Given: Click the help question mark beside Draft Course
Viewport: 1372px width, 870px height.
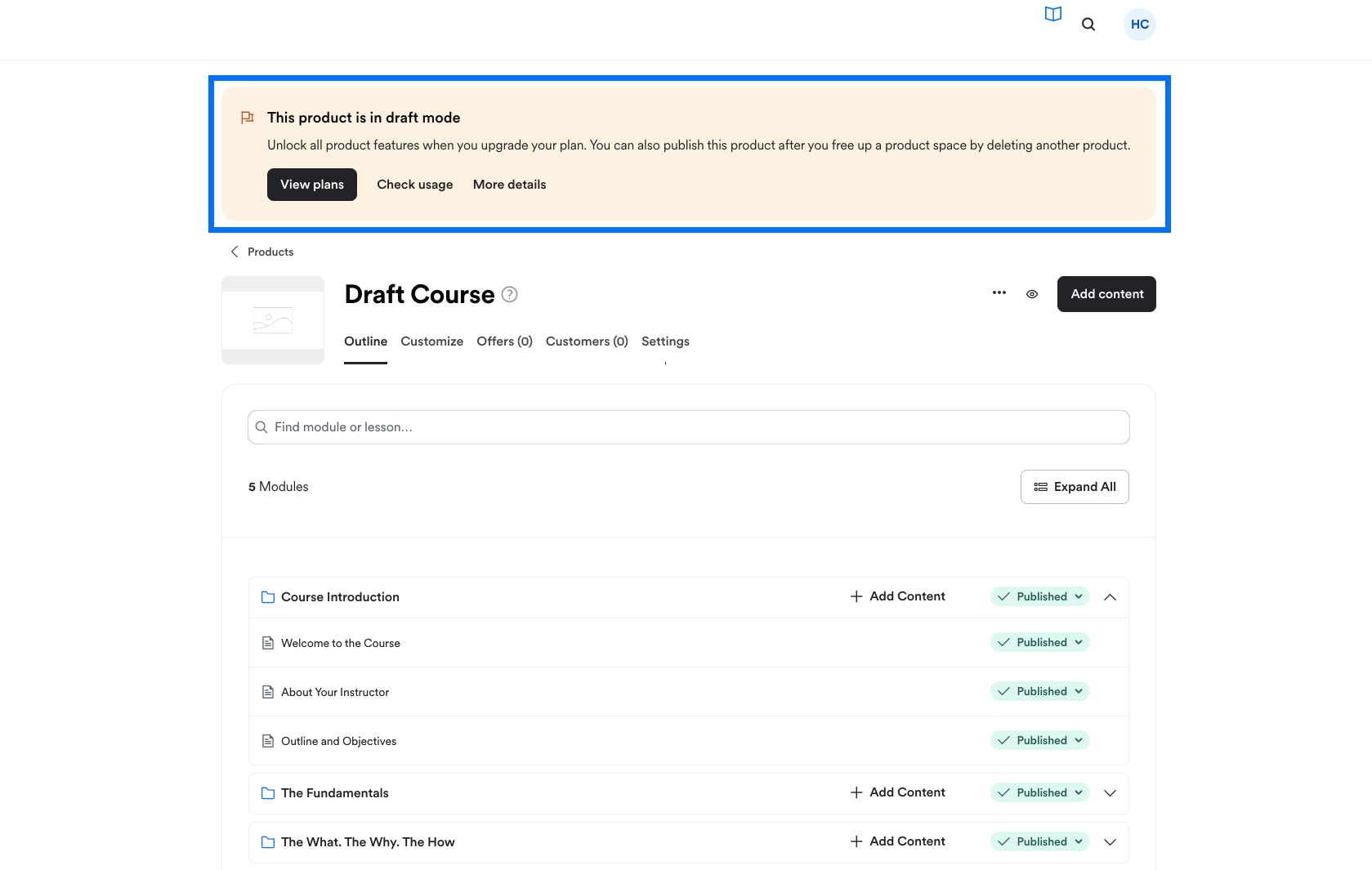Looking at the screenshot, I should 509,294.
